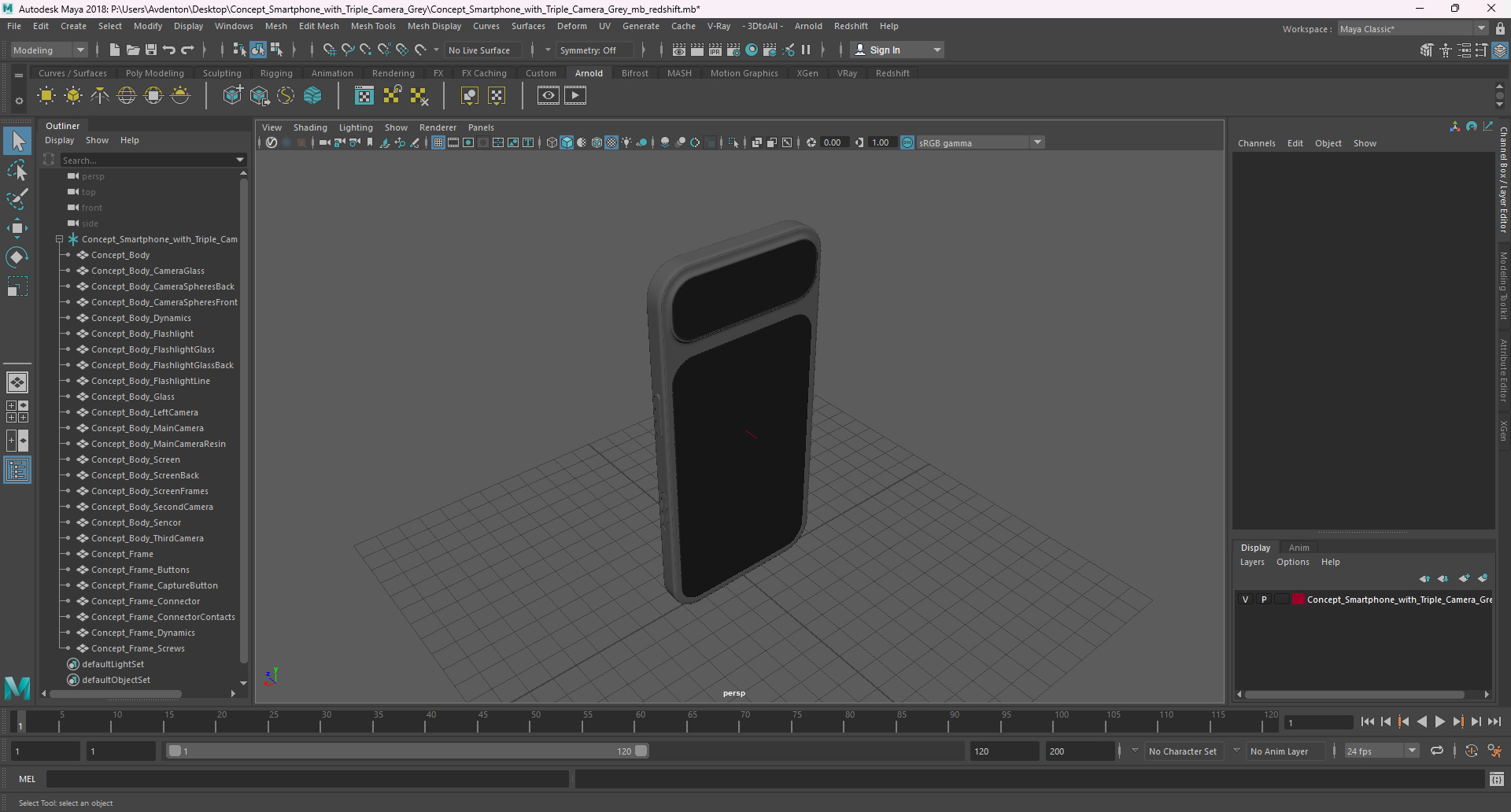
Task: Open Outliner search filter dropdown arrow
Action: pyautogui.click(x=240, y=160)
